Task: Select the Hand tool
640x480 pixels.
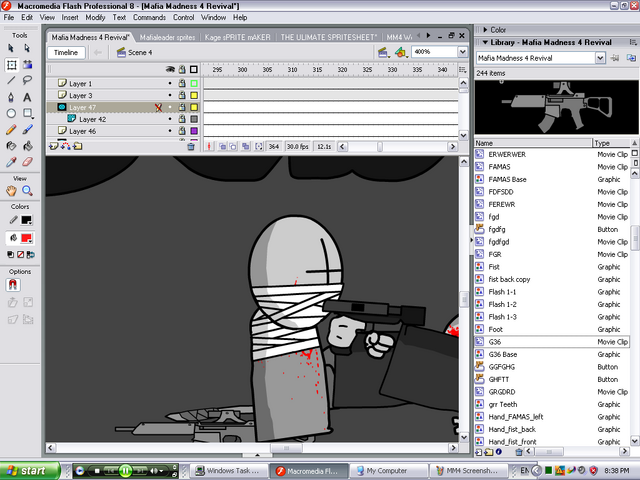Action: (x=11, y=191)
